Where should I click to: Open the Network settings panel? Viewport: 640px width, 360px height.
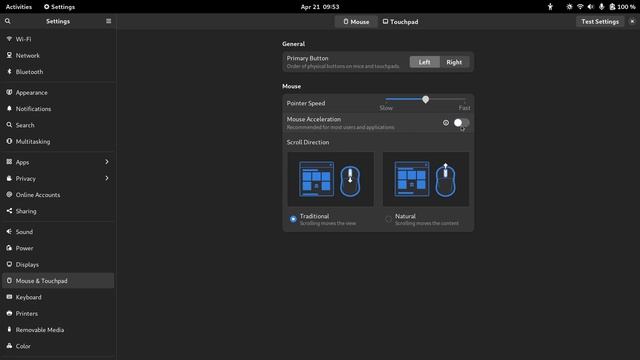pos(58,55)
